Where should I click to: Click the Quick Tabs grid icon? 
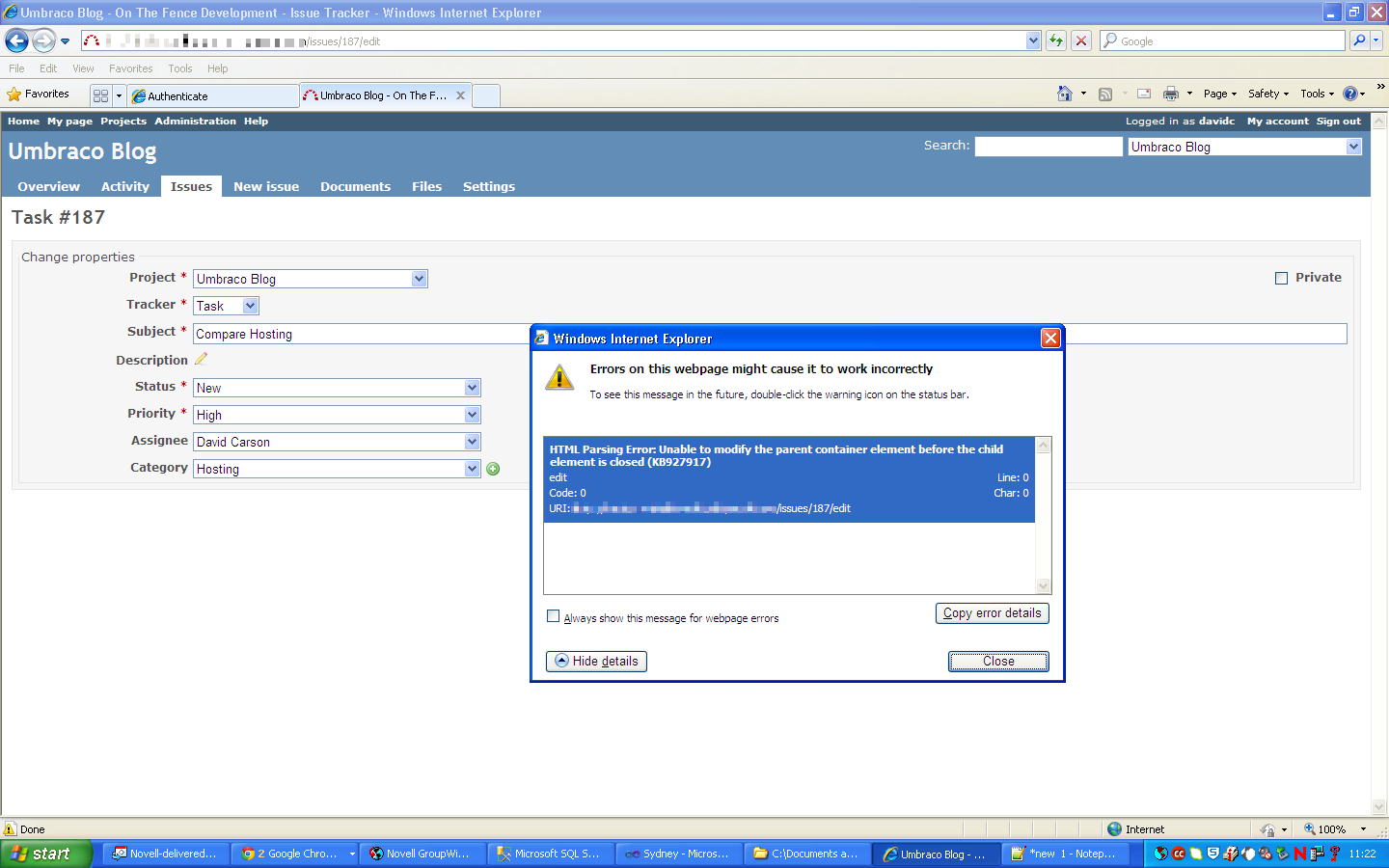(100, 95)
